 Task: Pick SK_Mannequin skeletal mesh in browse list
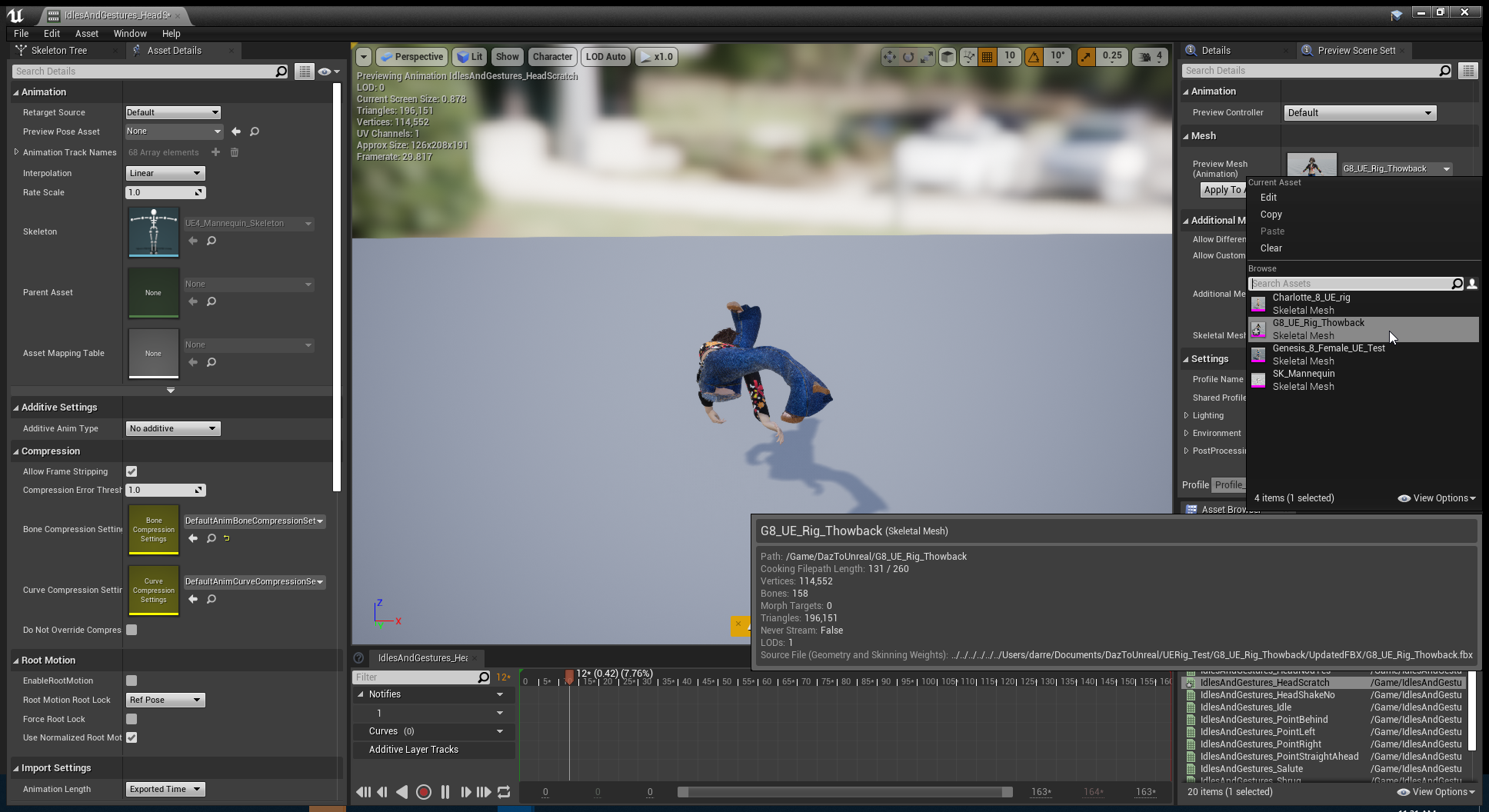[1363, 380]
